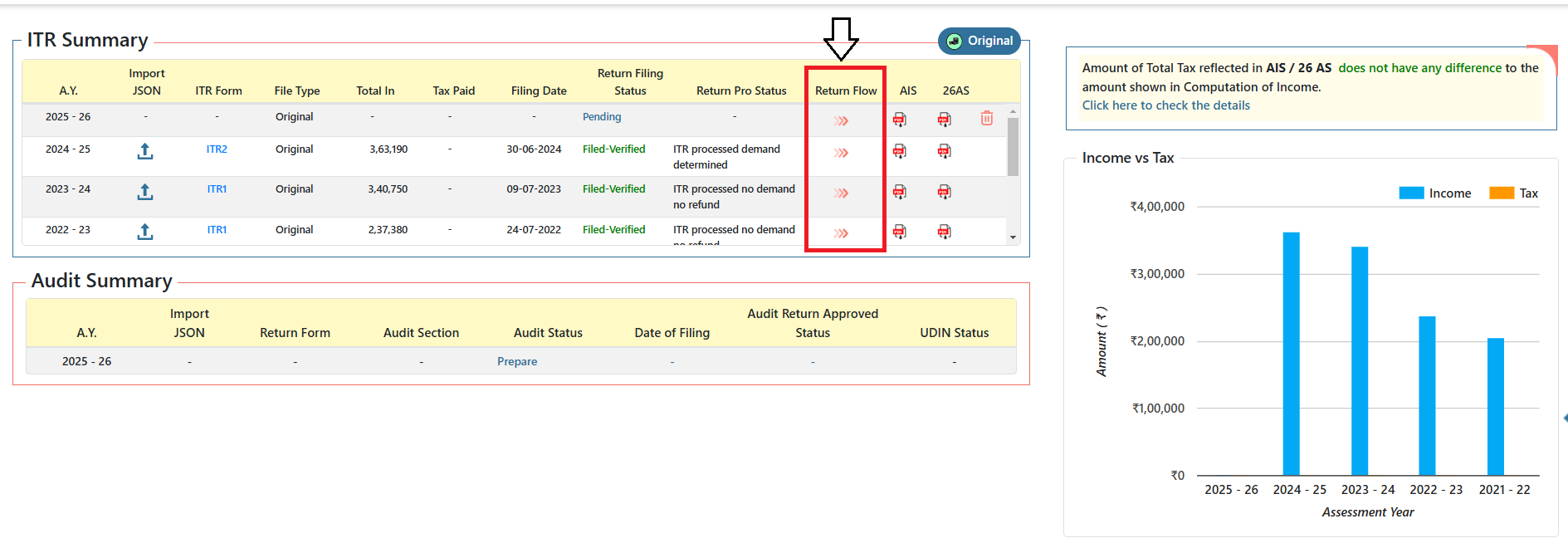Open Return Flow for 2025-26
Screen dimensions: 1568x548
[x=841, y=121]
